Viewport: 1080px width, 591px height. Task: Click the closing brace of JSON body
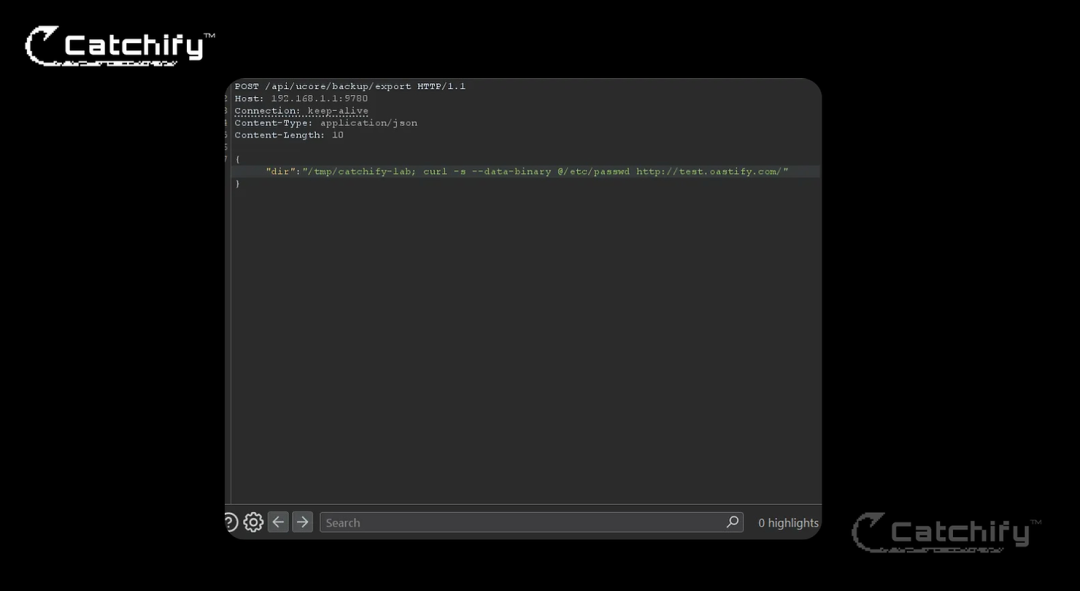point(238,184)
